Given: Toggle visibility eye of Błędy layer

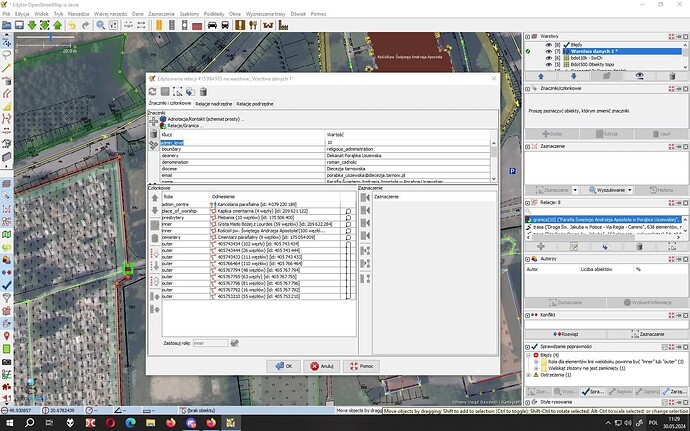Looking at the screenshot, I should pyautogui.click(x=548, y=45).
